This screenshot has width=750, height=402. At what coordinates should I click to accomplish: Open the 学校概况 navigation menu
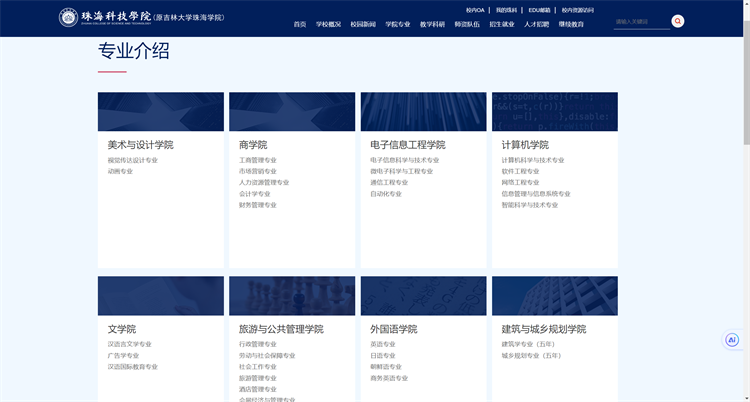click(328, 24)
